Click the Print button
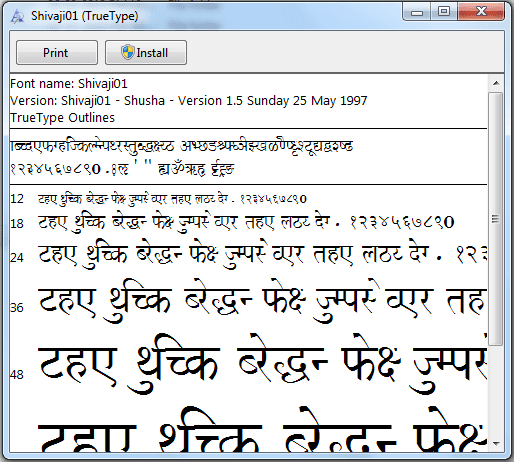Image resolution: width=514 pixels, height=462 pixels. pos(57,53)
